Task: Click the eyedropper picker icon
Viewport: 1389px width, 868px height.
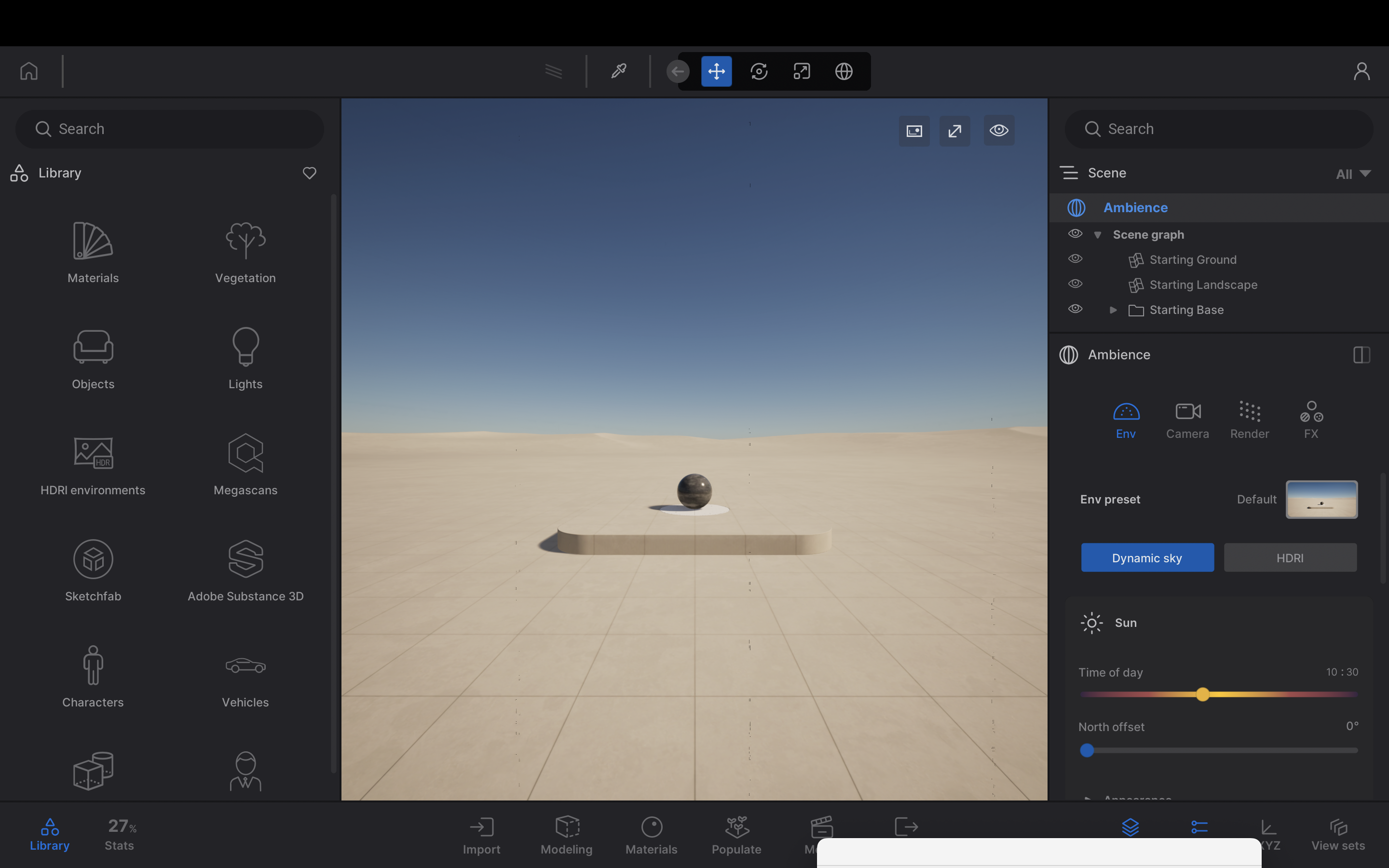Action: [x=618, y=71]
